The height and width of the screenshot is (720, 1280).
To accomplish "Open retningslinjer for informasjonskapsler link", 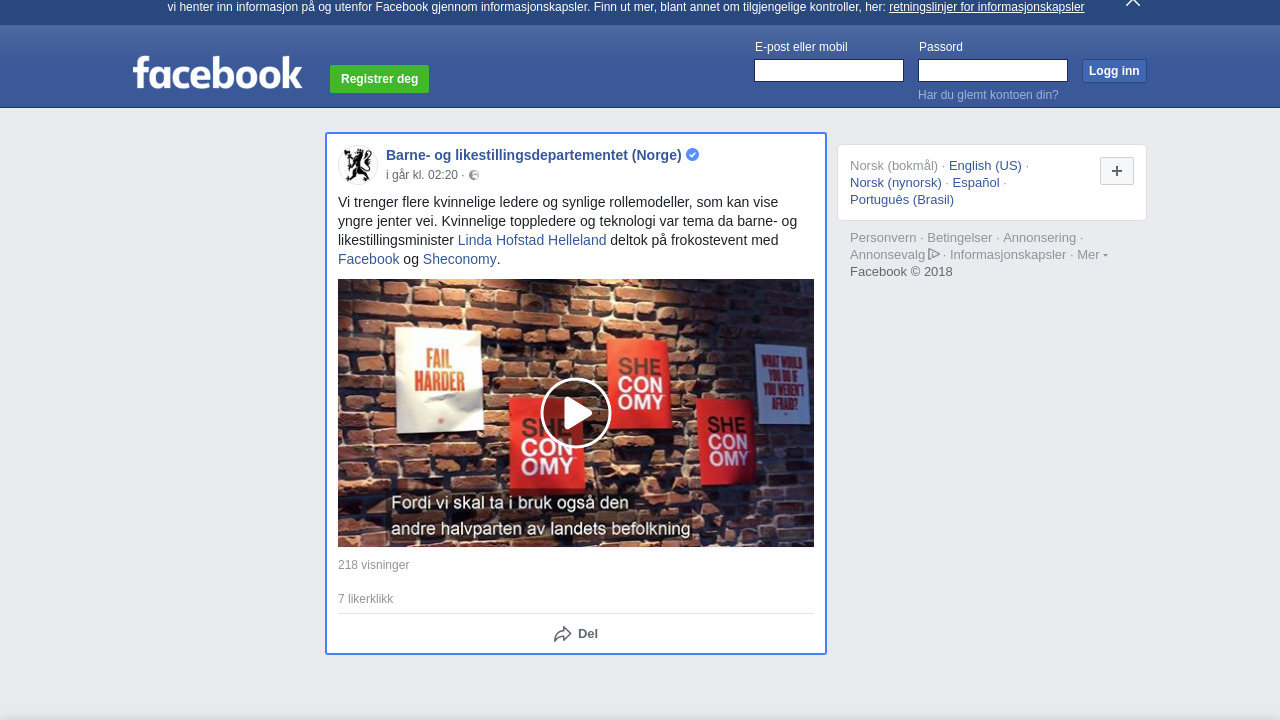I will 986,7.
